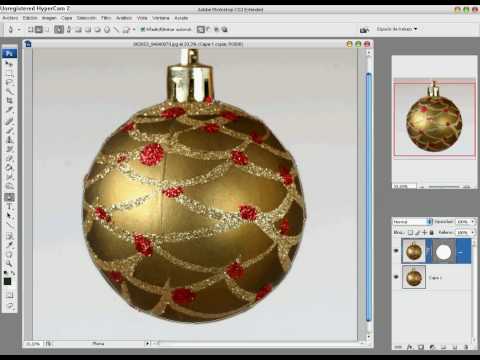Select the Brush tool in toolbox

[9, 131]
